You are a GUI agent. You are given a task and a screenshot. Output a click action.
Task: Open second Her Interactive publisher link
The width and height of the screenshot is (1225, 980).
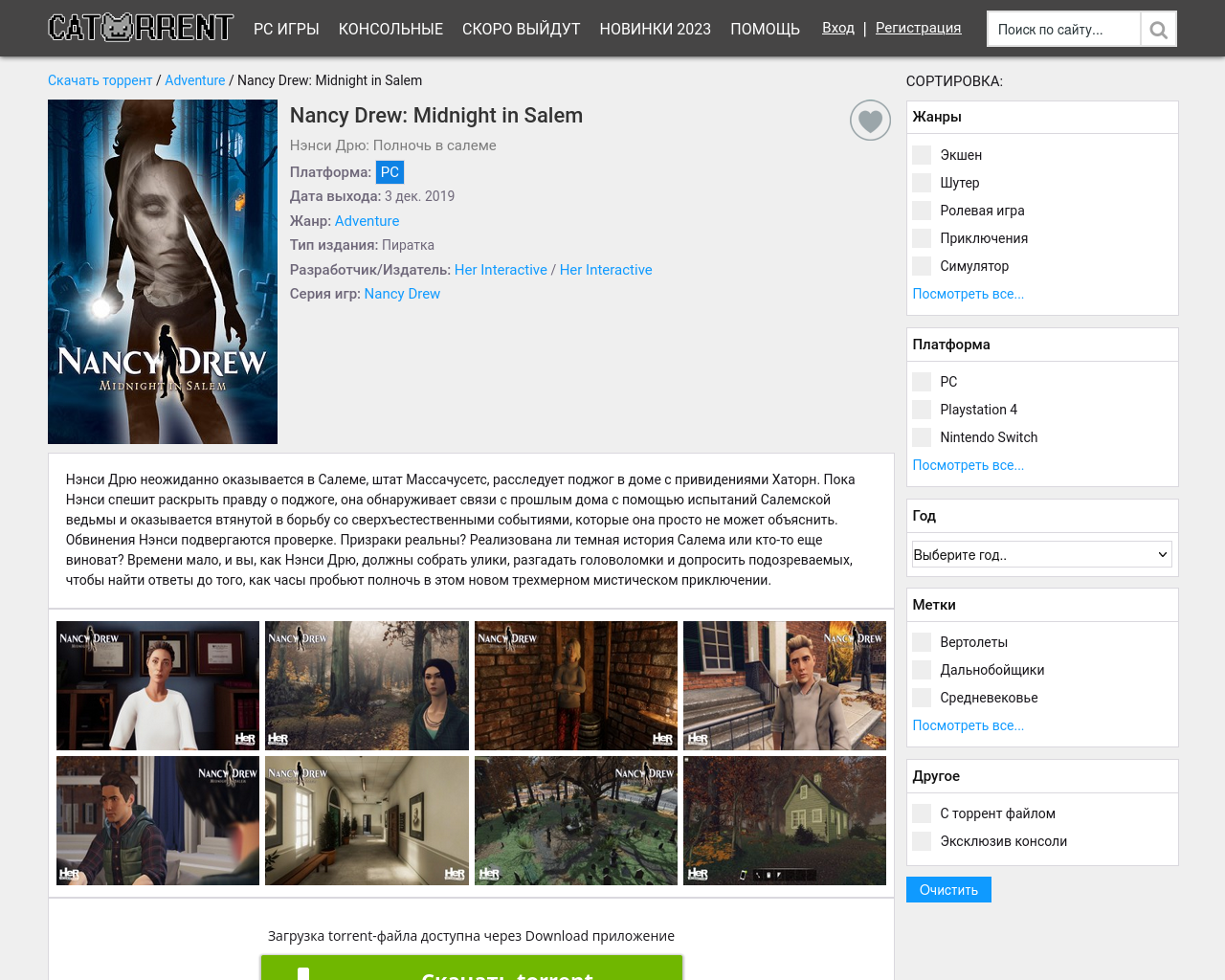pyautogui.click(x=606, y=270)
